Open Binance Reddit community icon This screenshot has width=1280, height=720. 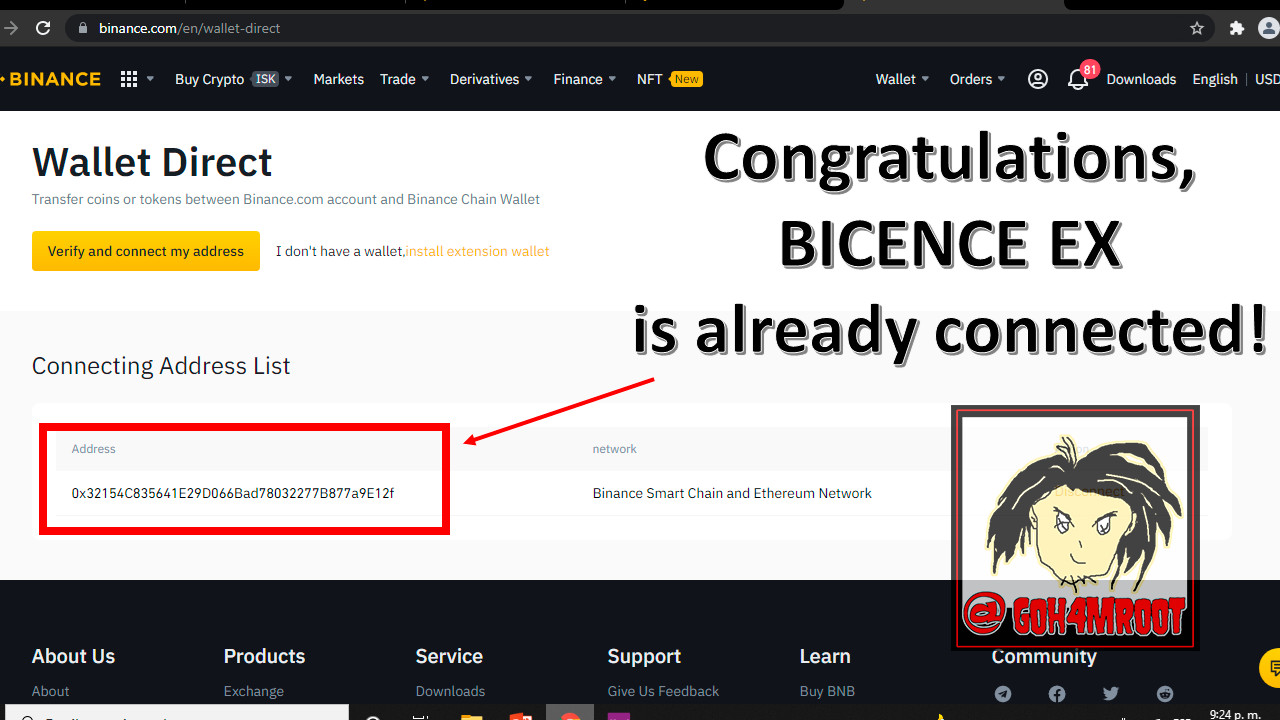pyautogui.click(x=1165, y=694)
